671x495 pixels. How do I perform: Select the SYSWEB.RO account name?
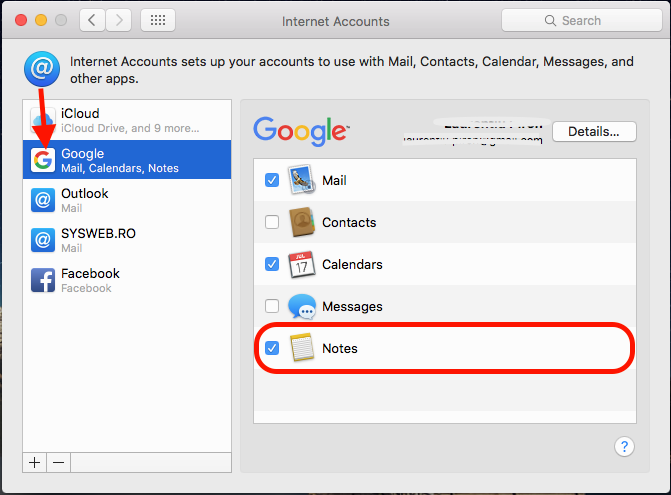pos(98,233)
